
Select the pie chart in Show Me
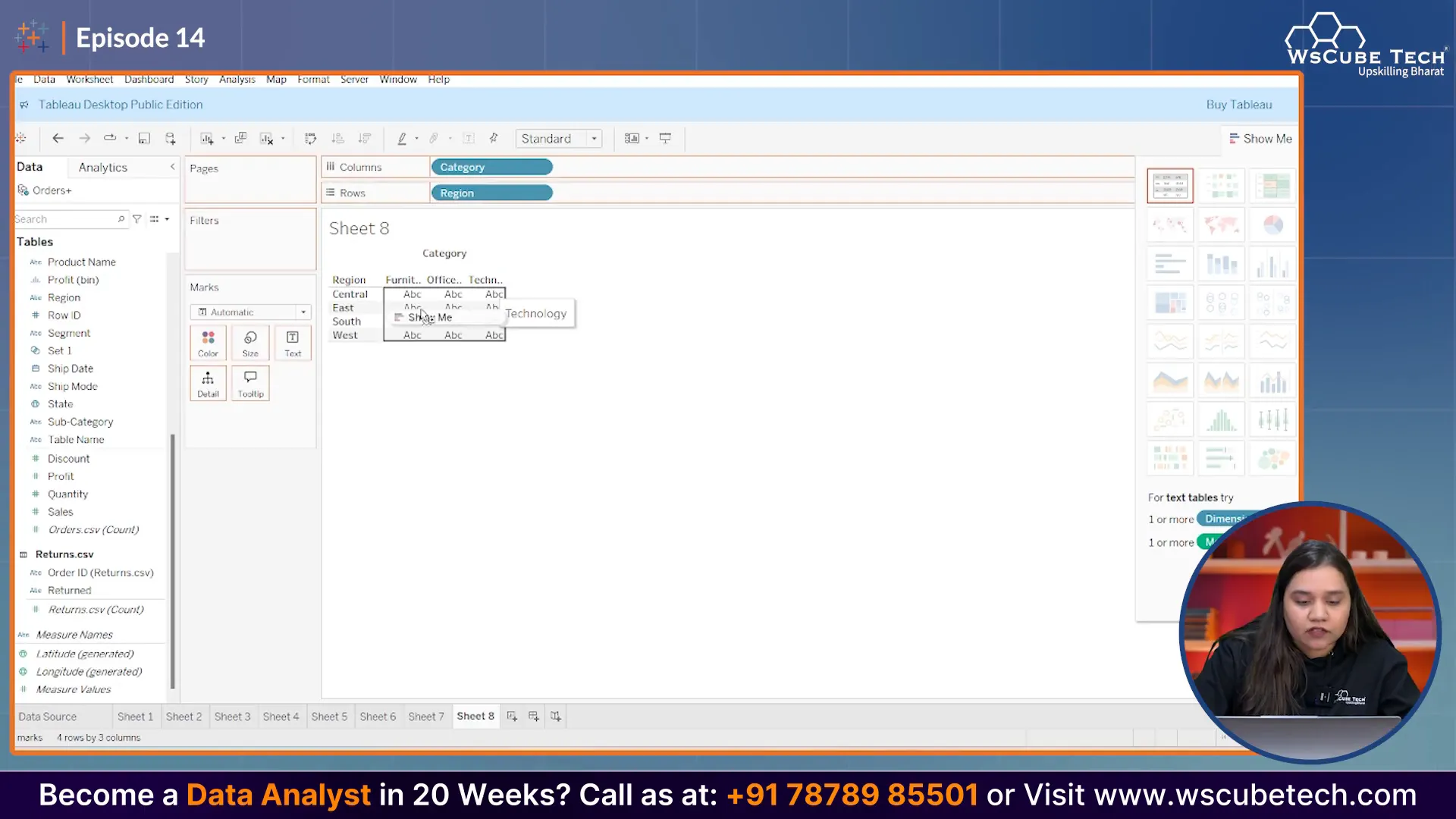tap(1272, 224)
